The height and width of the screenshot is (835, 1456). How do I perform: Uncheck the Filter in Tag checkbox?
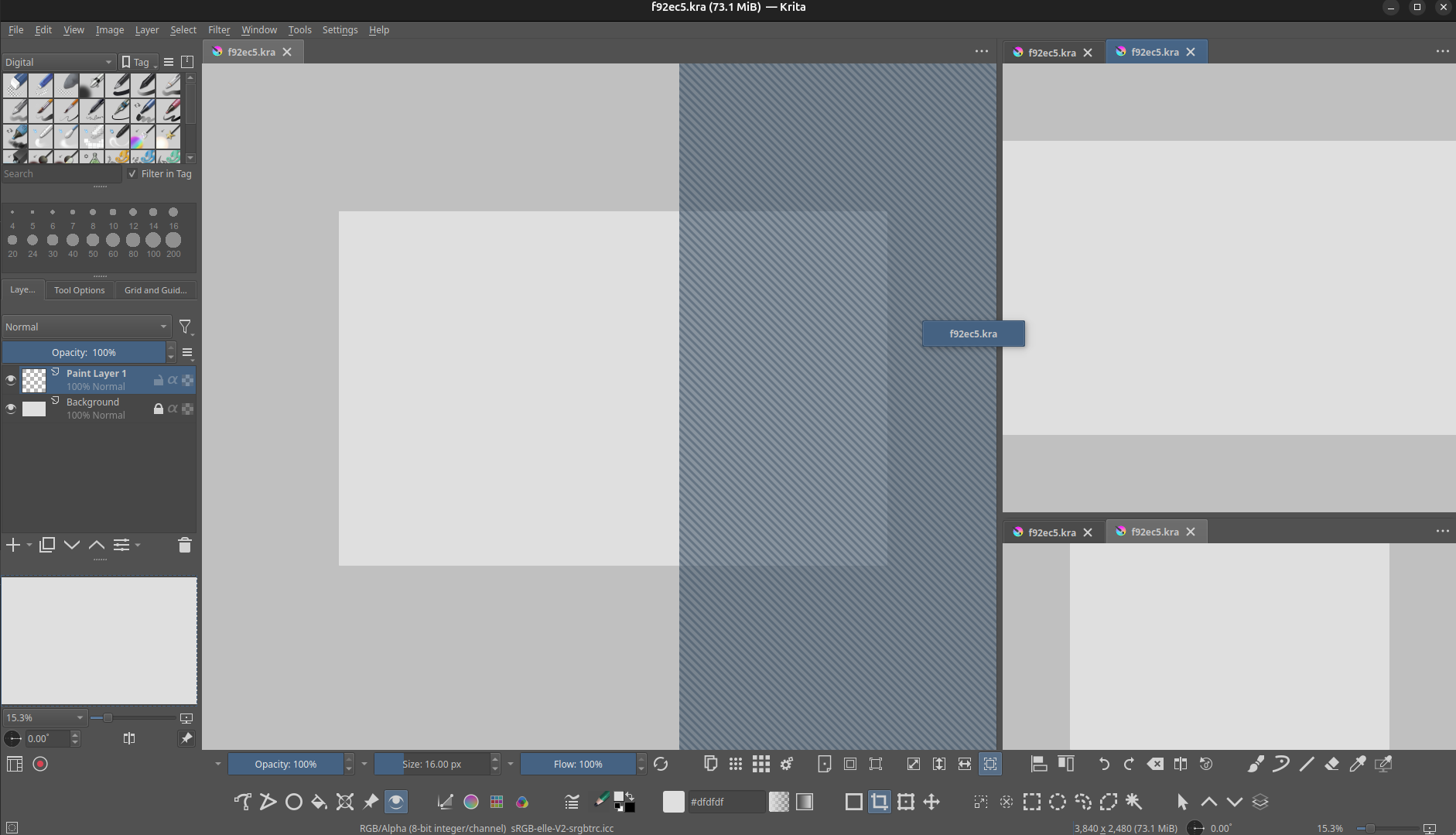pyautogui.click(x=132, y=173)
